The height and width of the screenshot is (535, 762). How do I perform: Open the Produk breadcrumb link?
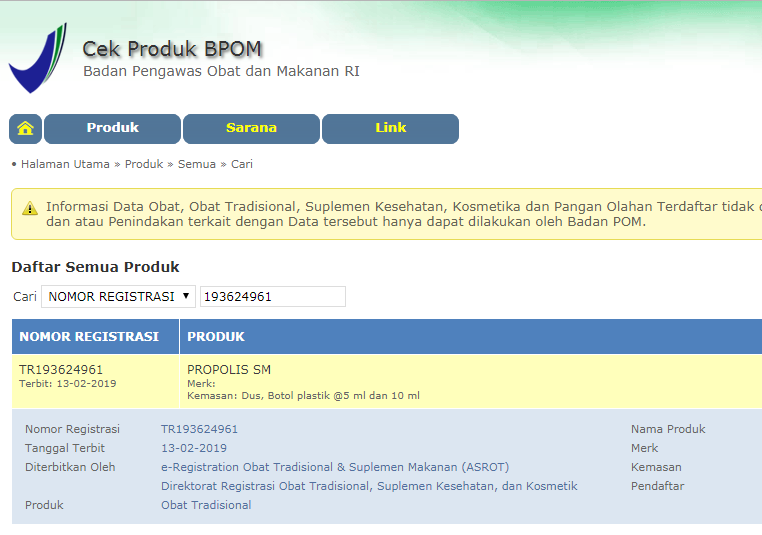pyautogui.click(x=144, y=164)
